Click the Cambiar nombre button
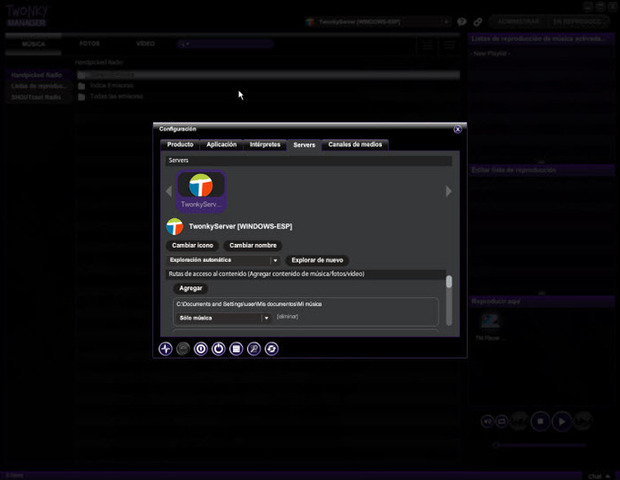620x480 pixels. [x=253, y=246]
